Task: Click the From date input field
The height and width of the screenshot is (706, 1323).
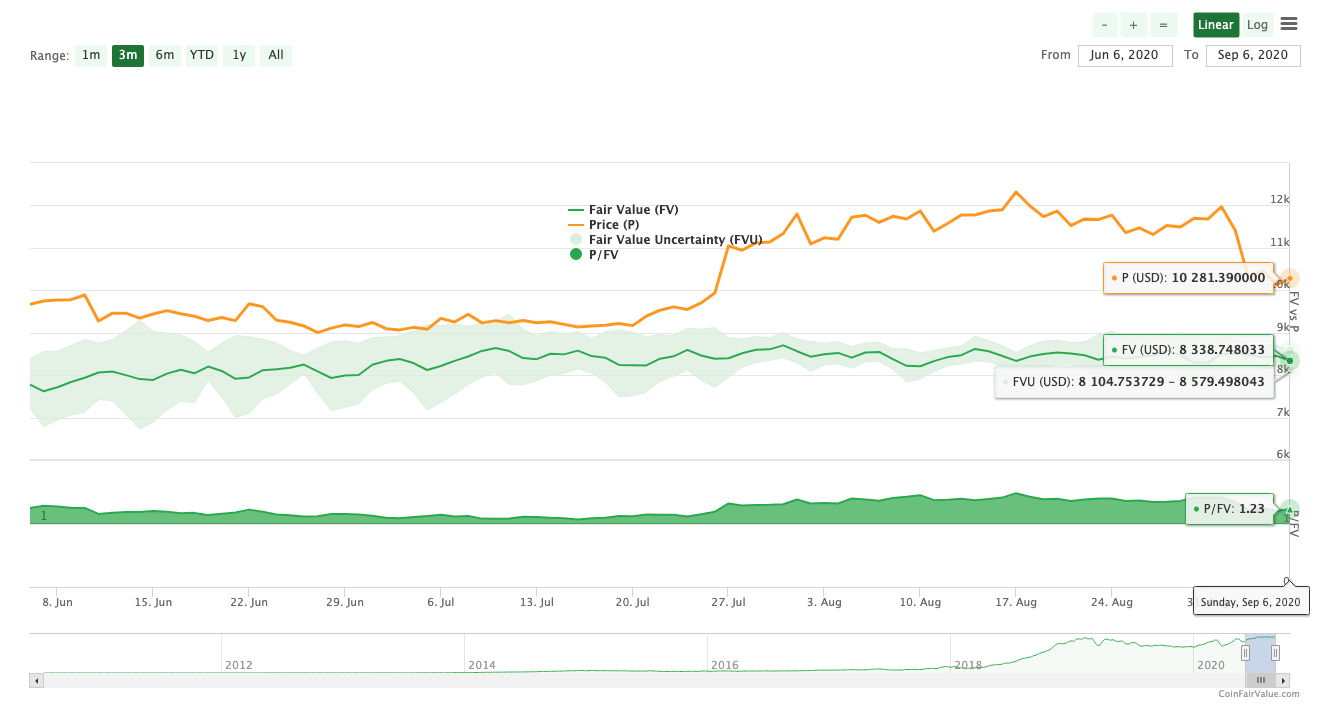Action: point(1125,55)
